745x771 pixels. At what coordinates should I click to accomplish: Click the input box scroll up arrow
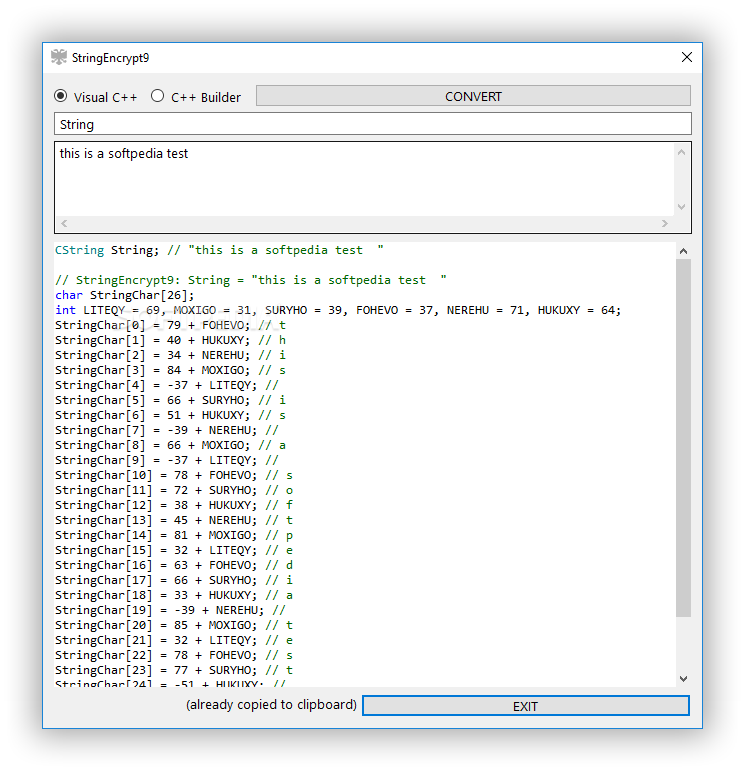pyautogui.click(x=681, y=152)
